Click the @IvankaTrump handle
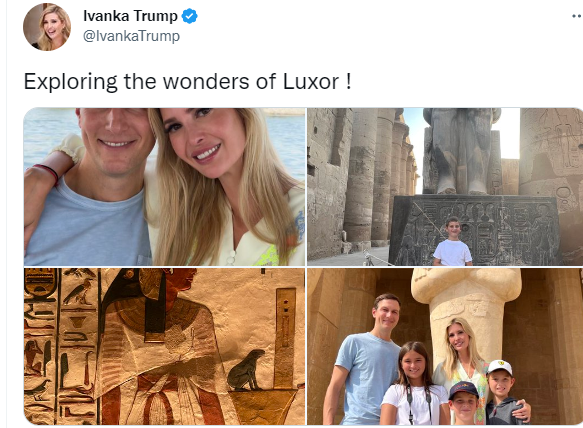Image resolution: width=583 pixels, height=428 pixels. point(131,36)
